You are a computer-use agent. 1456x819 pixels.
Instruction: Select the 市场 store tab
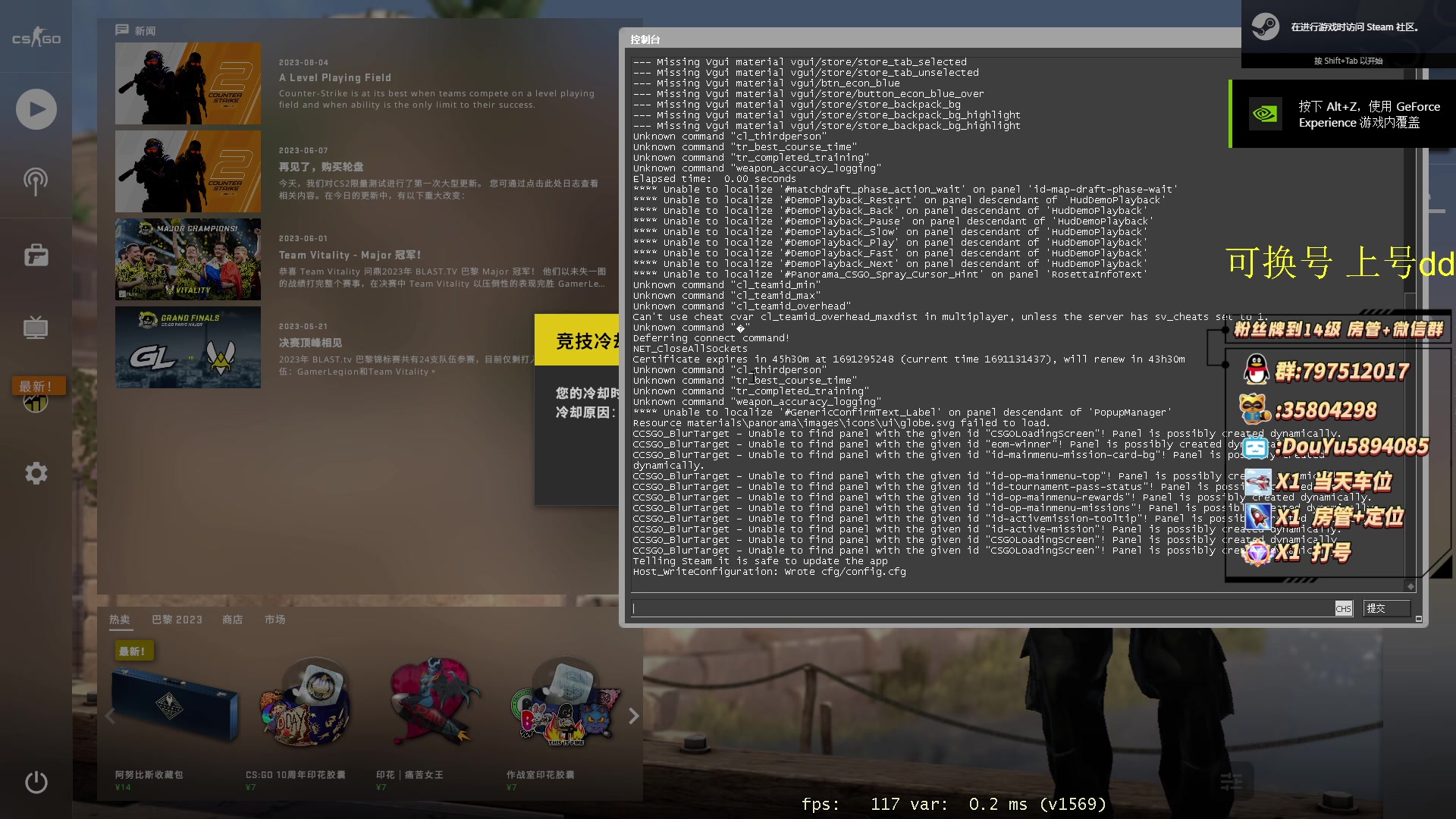(x=275, y=620)
